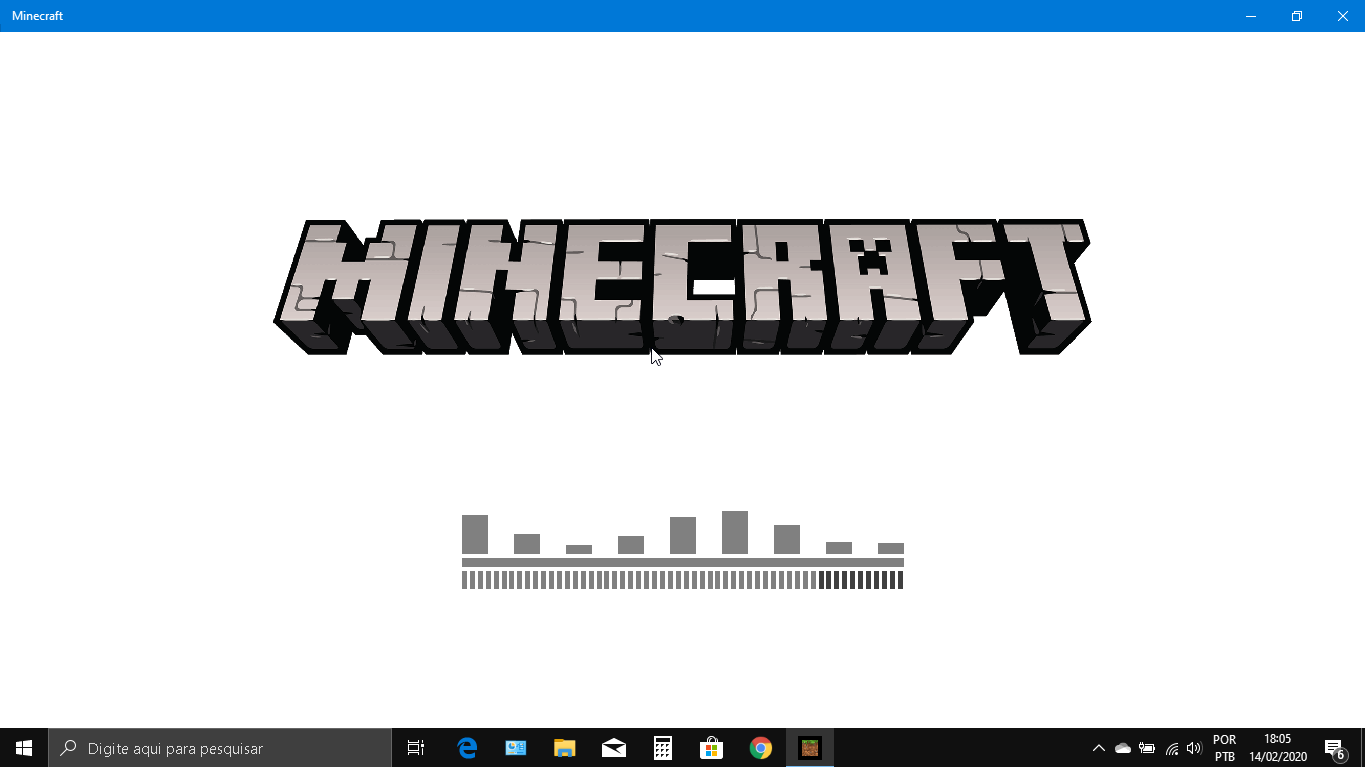Open Microsoft Store from the taskbar
This screenshot has height=767, width=1365.
(712, 748)
